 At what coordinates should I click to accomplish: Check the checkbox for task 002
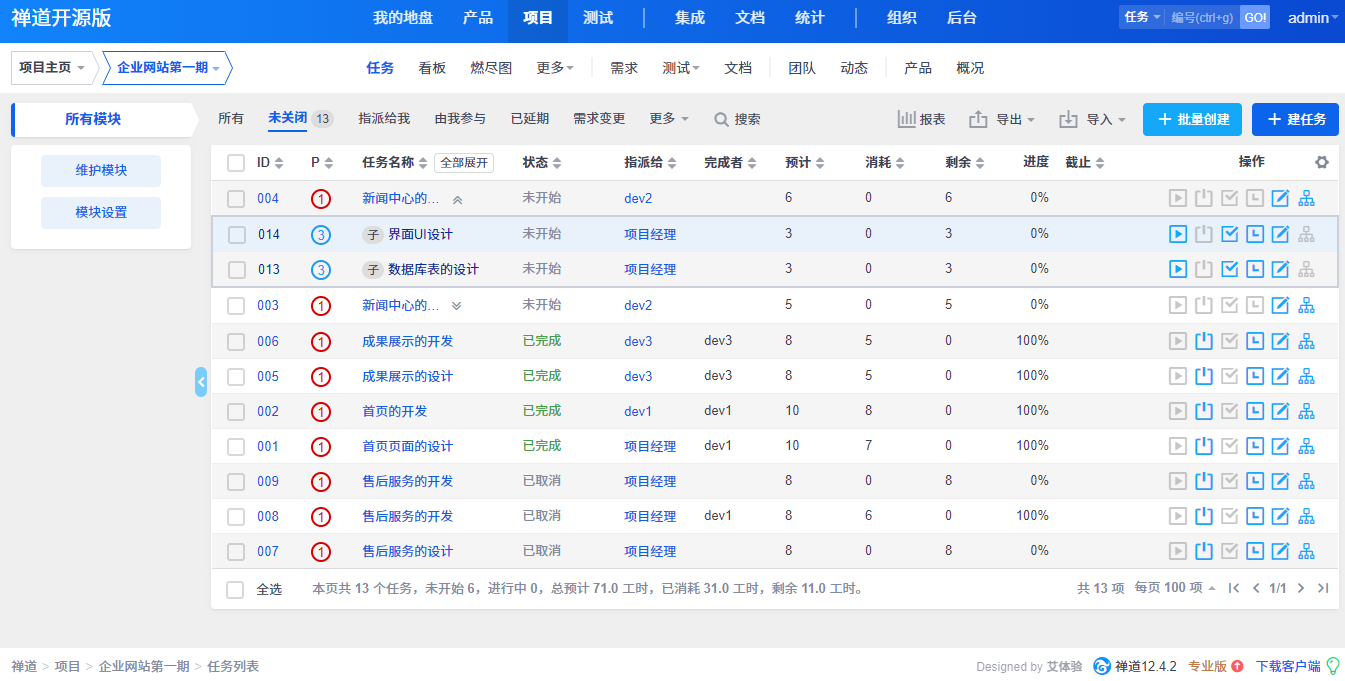tap(236, 412)
